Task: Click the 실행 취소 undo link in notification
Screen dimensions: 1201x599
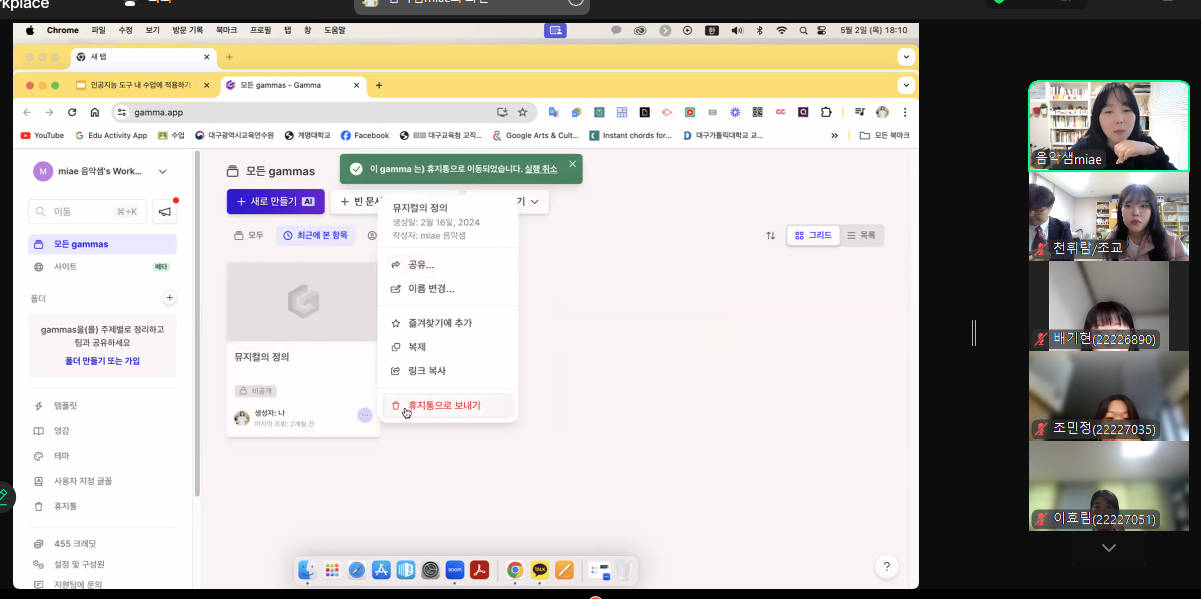Action: [x=541, y=169]
